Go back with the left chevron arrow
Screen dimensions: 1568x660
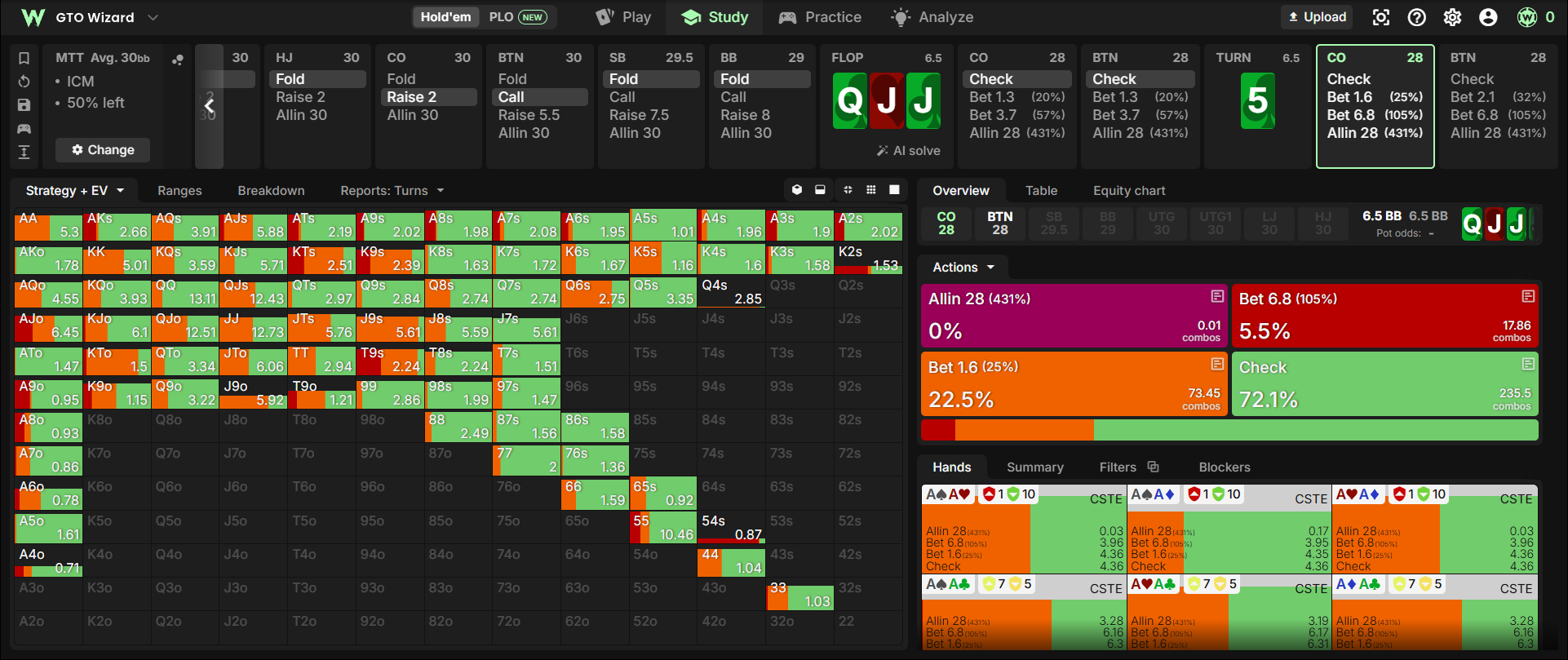click(209, 106)
